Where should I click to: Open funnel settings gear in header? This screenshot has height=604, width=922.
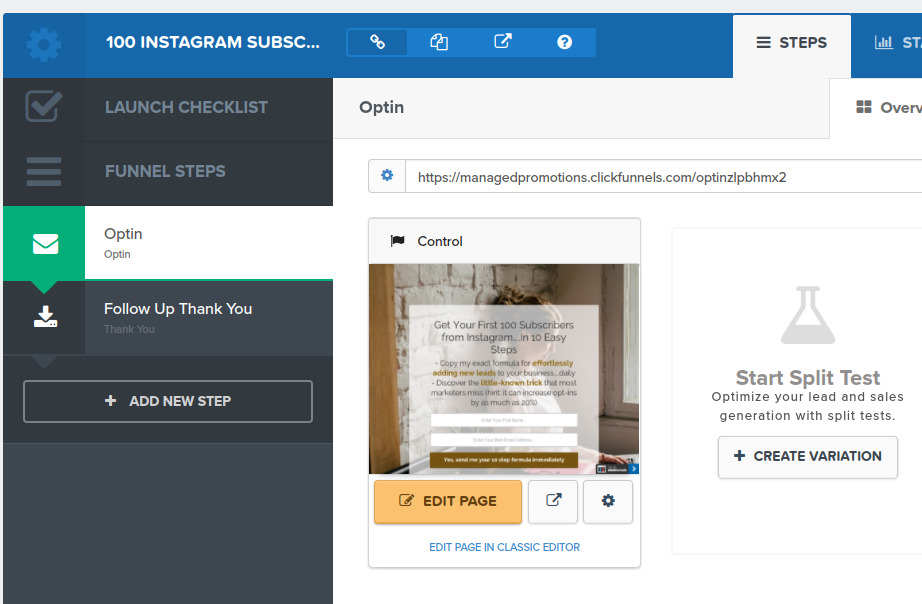[x=44, y=45]
